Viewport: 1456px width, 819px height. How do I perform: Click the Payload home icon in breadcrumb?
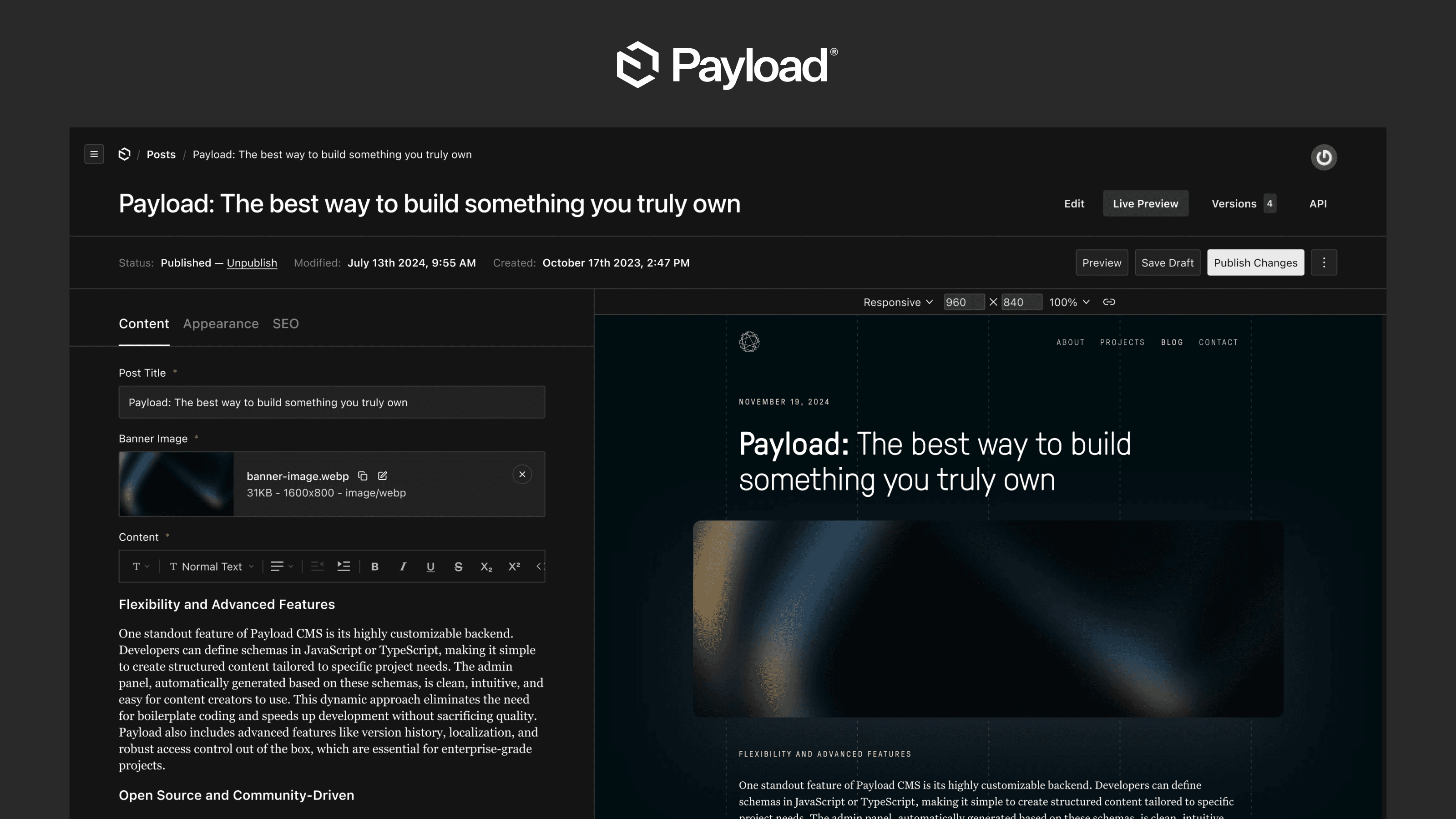(x=124, y=154)
